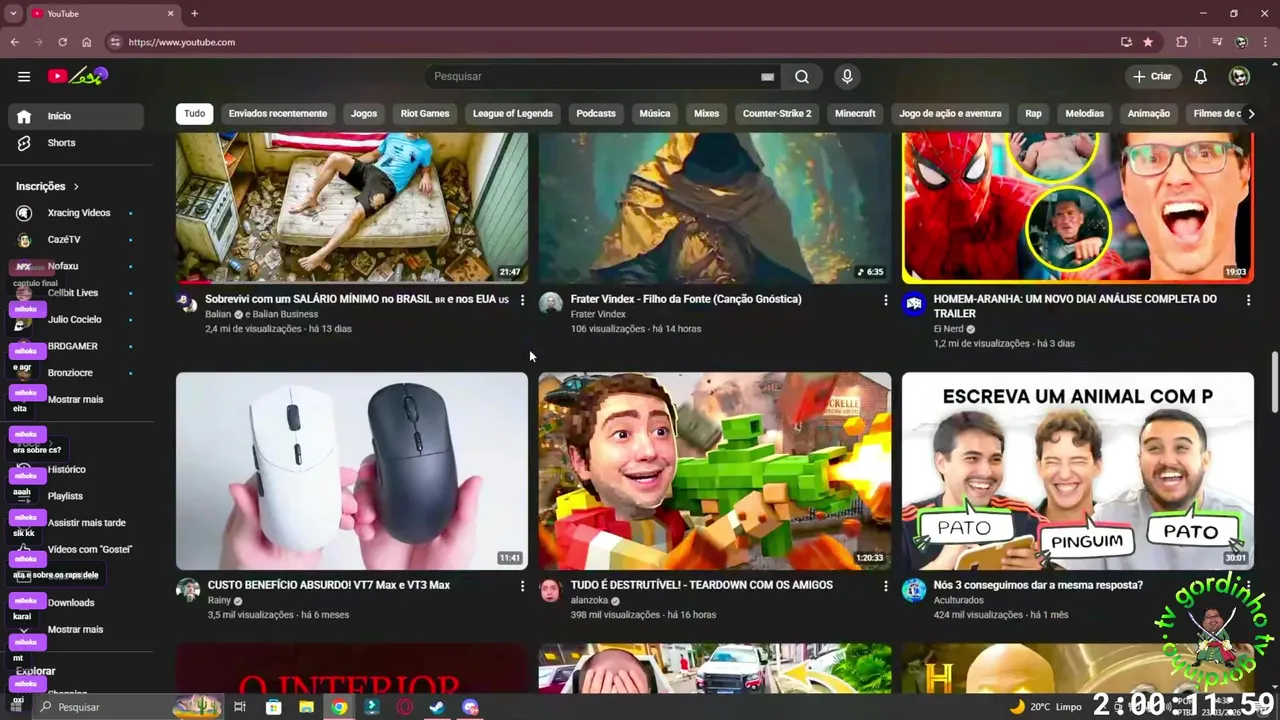Screen dimensions: 1280x720
Task: Open Steam from the taskbar
Action: [x=437, y=707]
